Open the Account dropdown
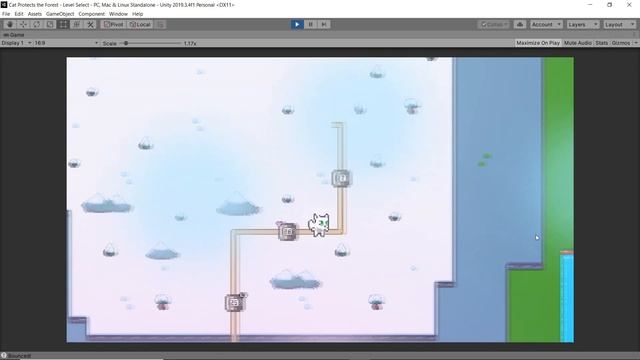 546,24
